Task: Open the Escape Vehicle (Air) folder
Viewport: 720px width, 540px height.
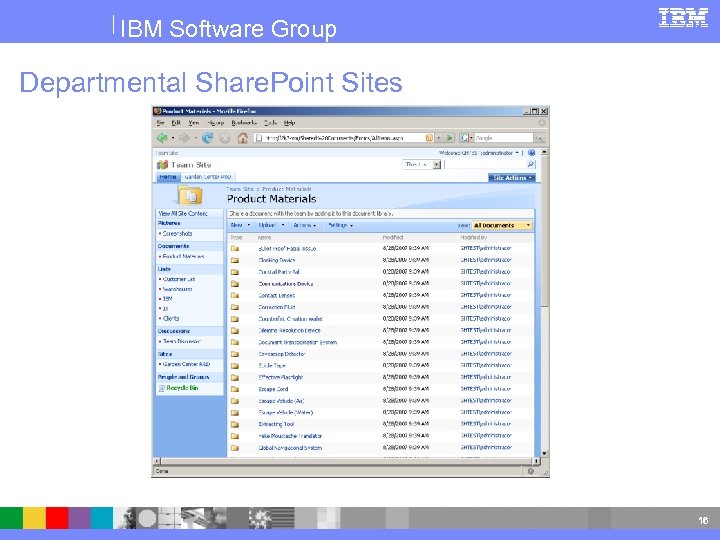Action: pyautogui.click(x=281, y=401)
